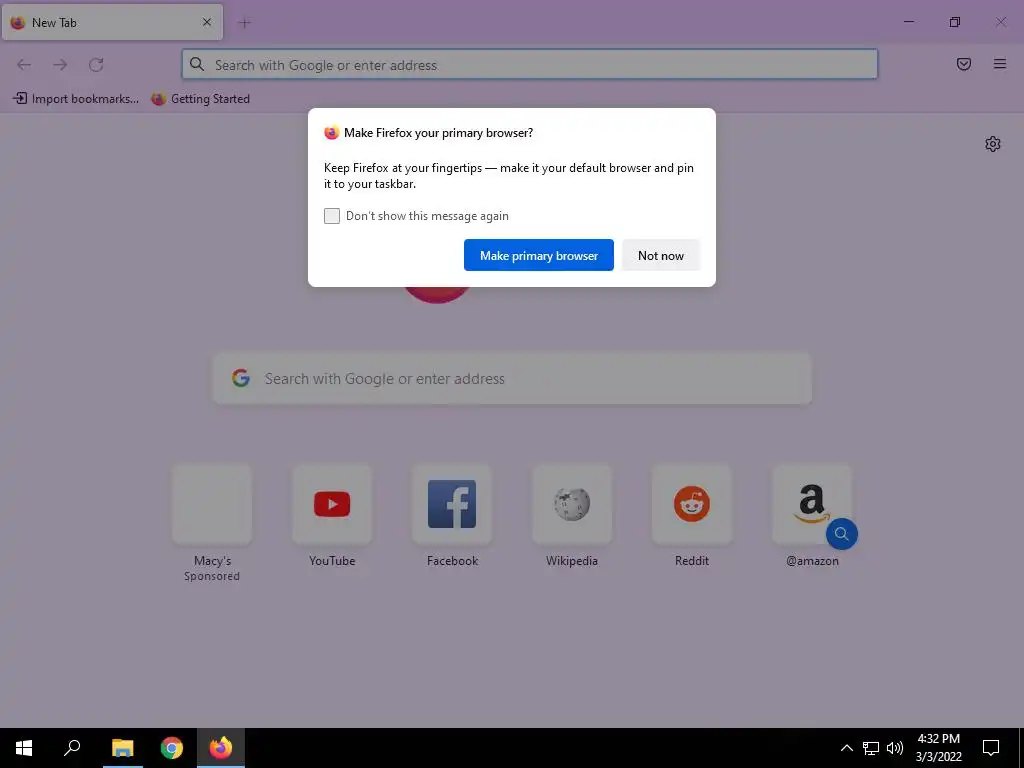Focus the top address bar
The height and width of the screenshot is (768, 1024).
tap(530, 65)
